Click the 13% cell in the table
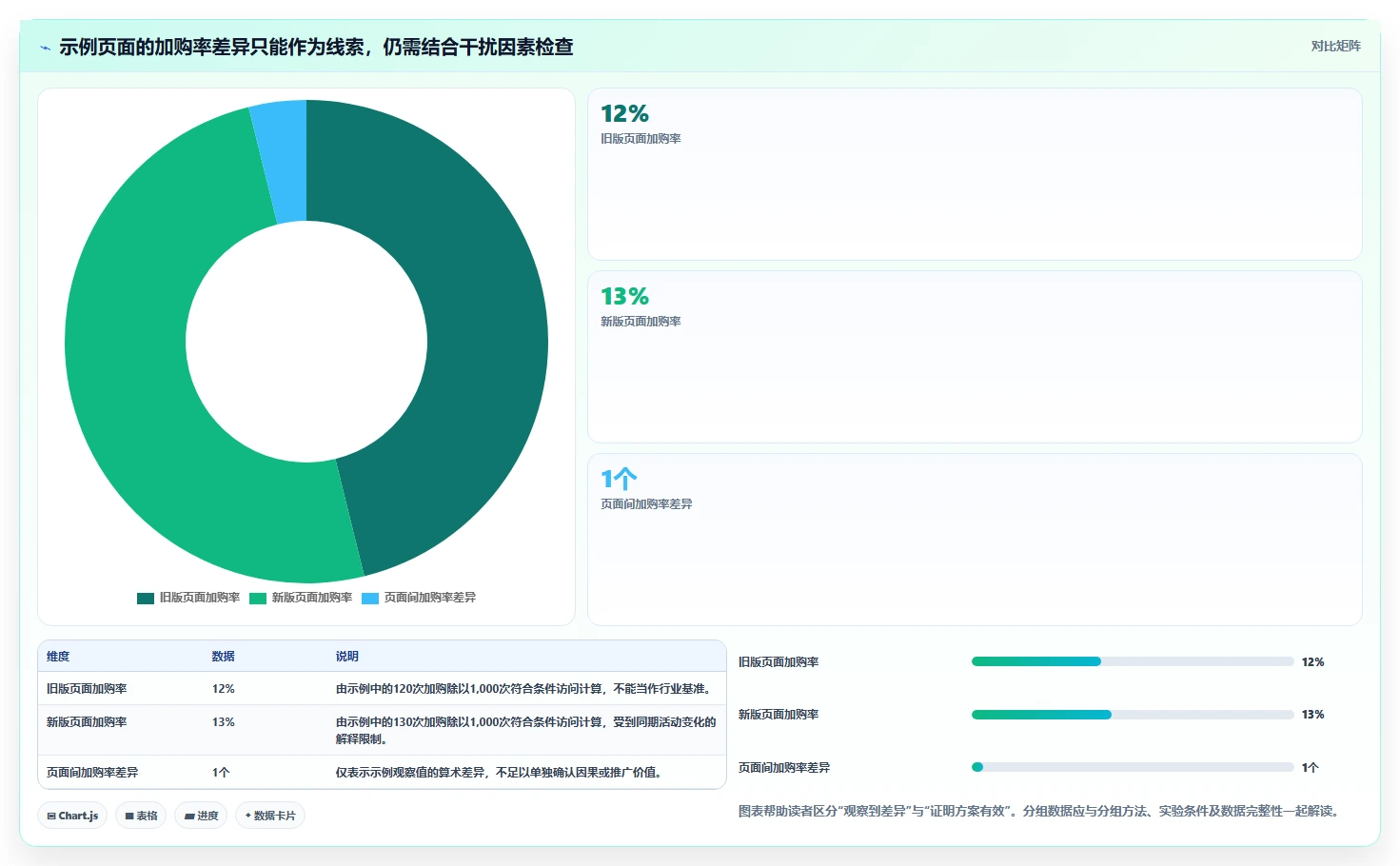The image size is (1400, 866). (x=224, y=722)
